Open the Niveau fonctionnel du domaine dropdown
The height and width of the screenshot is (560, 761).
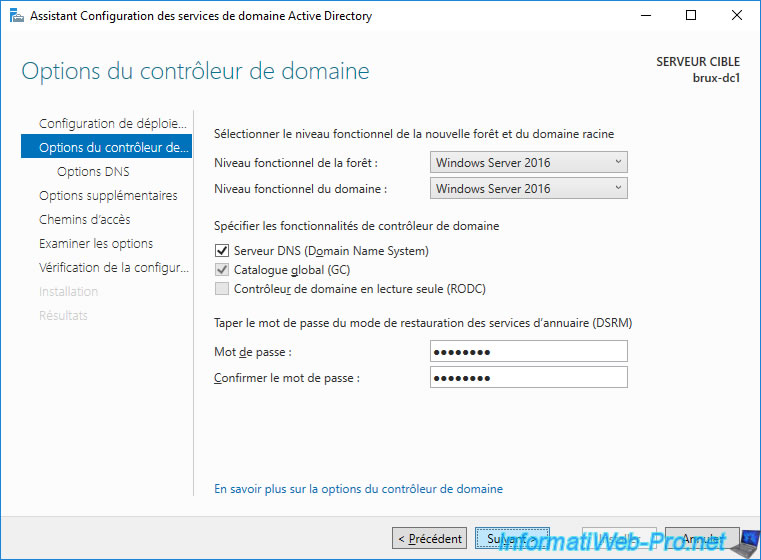pos(528,188)
